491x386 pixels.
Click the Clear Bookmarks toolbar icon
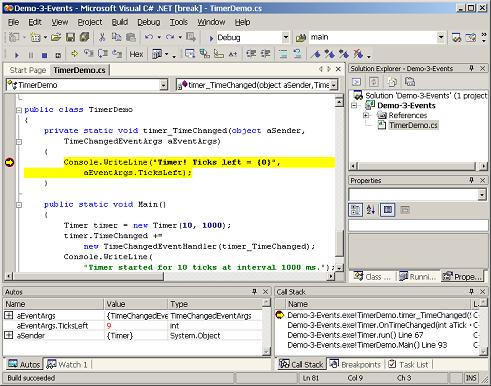tap(358, 54)
